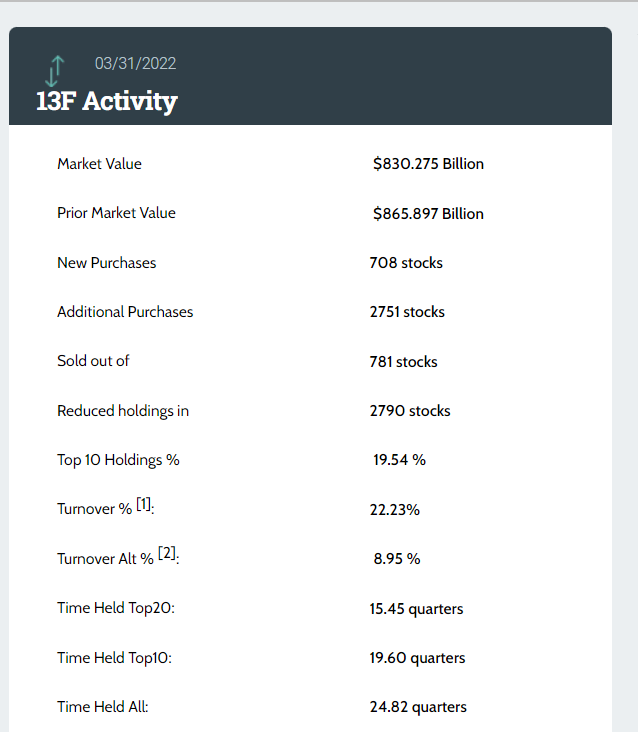Open footnote [2] next to Turnover Alt %

[x=167, y=554]
